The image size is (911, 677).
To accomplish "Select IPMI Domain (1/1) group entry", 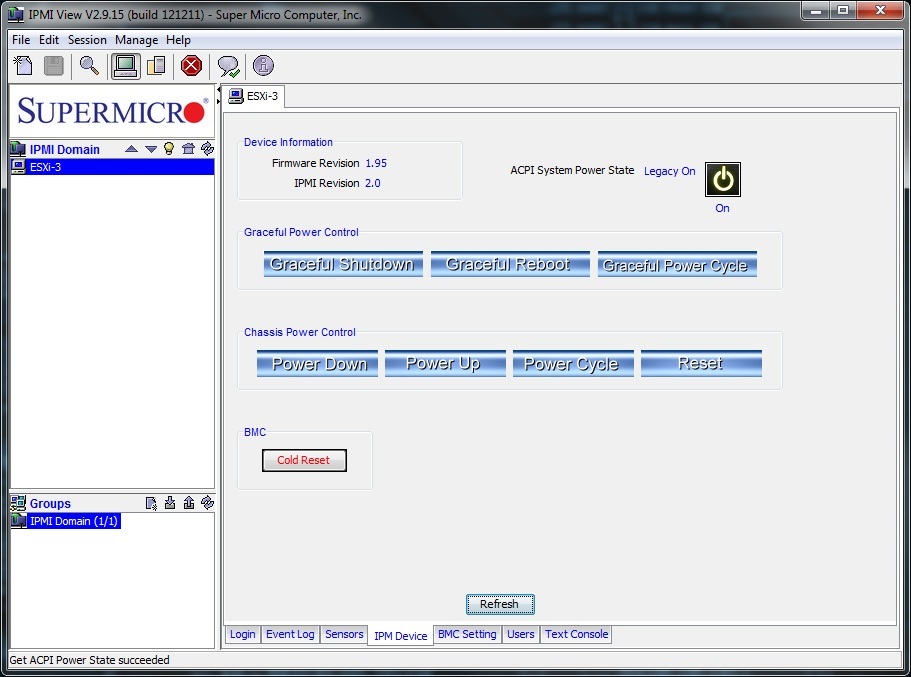I will coord(66,521).
